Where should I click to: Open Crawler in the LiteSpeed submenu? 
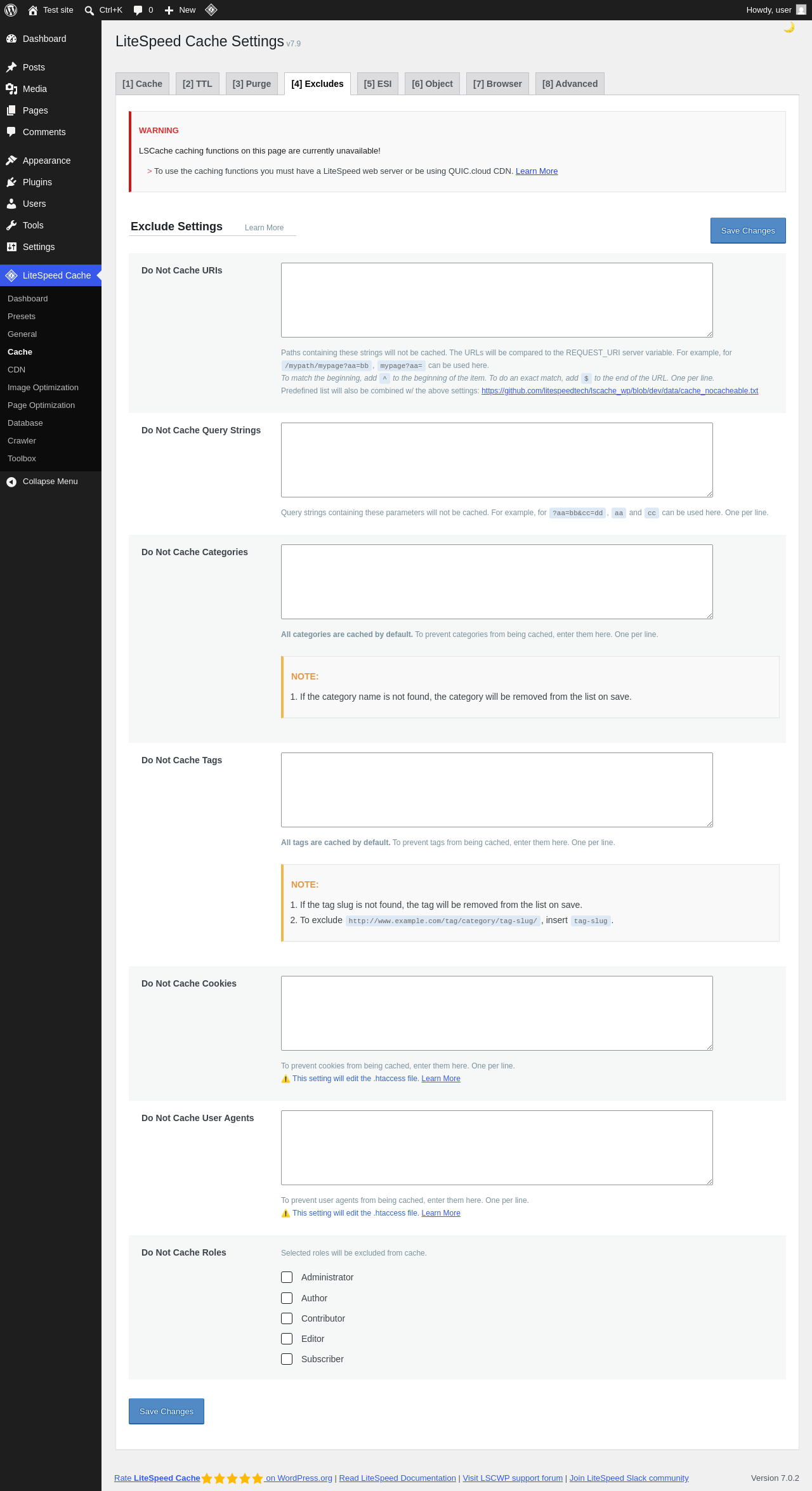pos(22,441)
